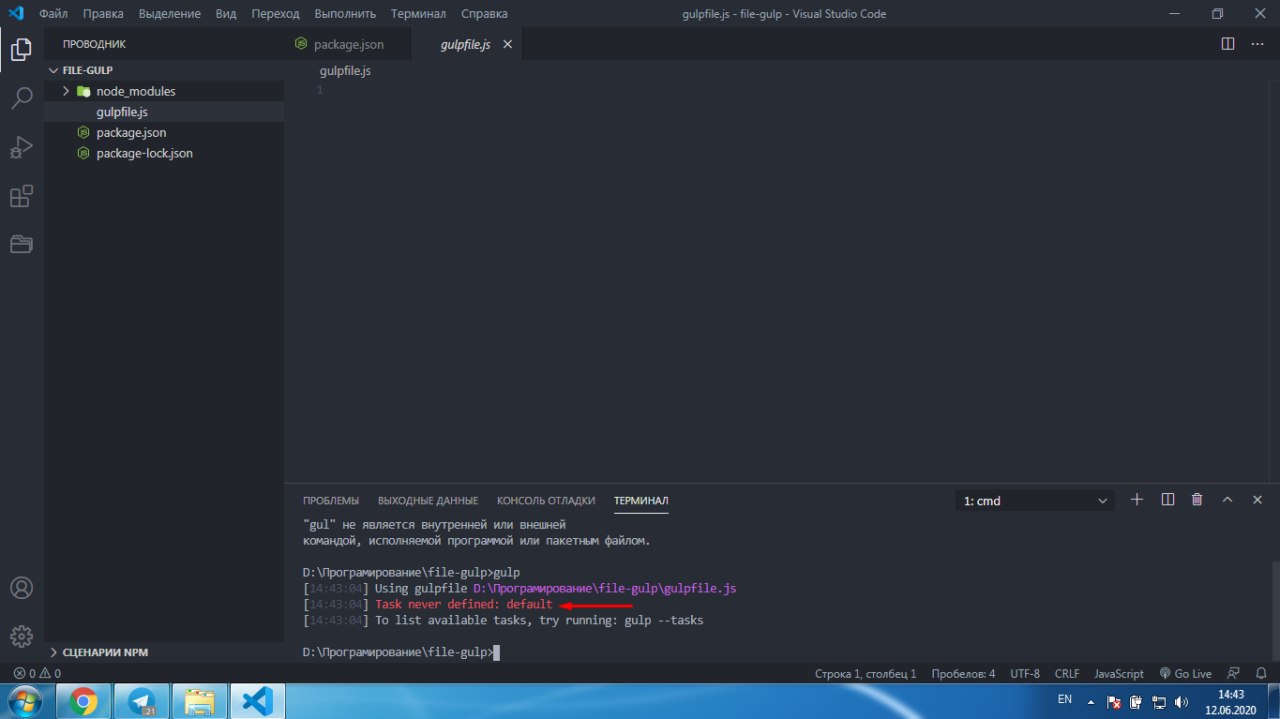Image resolution: width=1280 pixels, height=719 pixels.
Task: Close the terminal panel
Action: point(1258,500)
